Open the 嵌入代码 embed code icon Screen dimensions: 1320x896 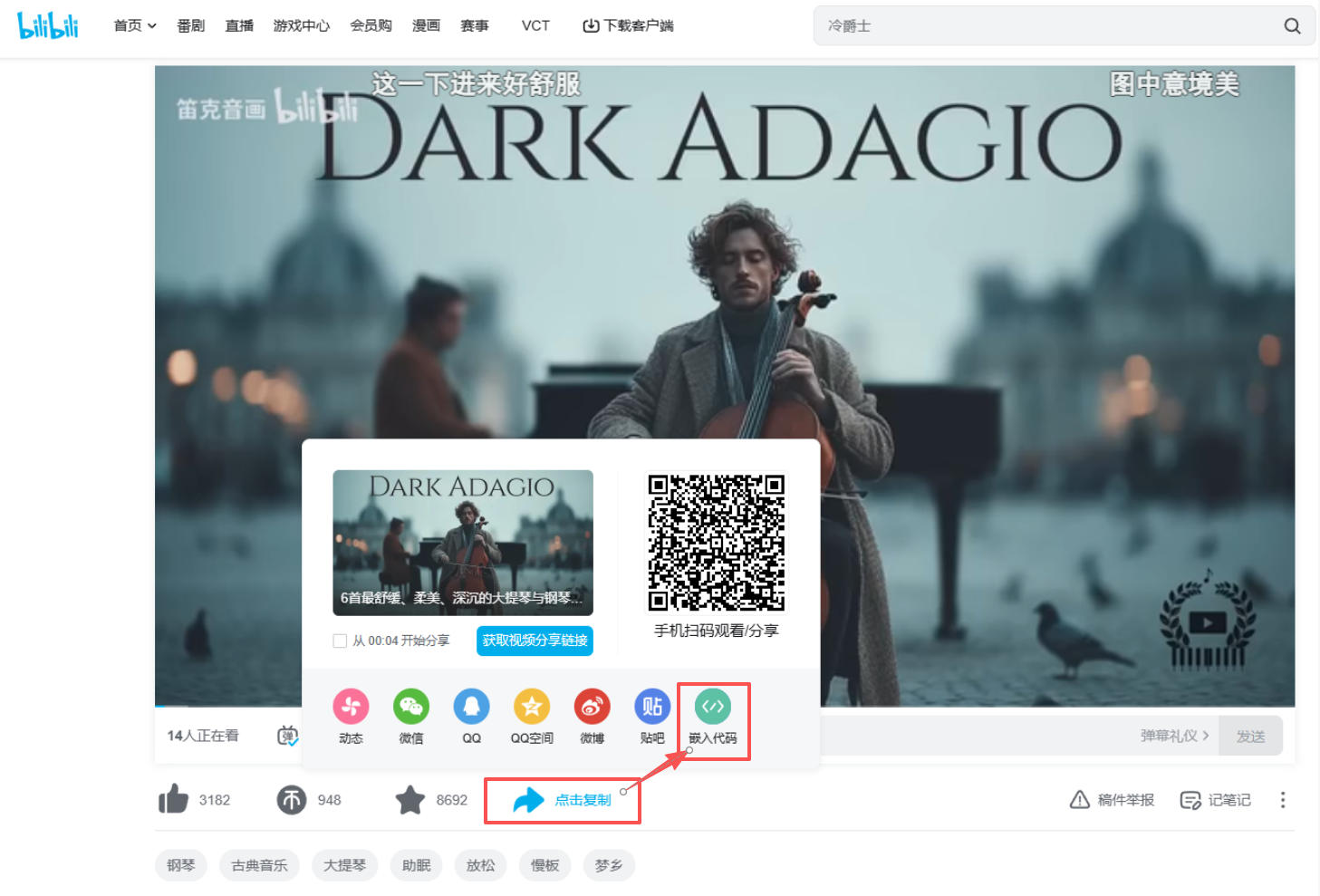(713, 707)
